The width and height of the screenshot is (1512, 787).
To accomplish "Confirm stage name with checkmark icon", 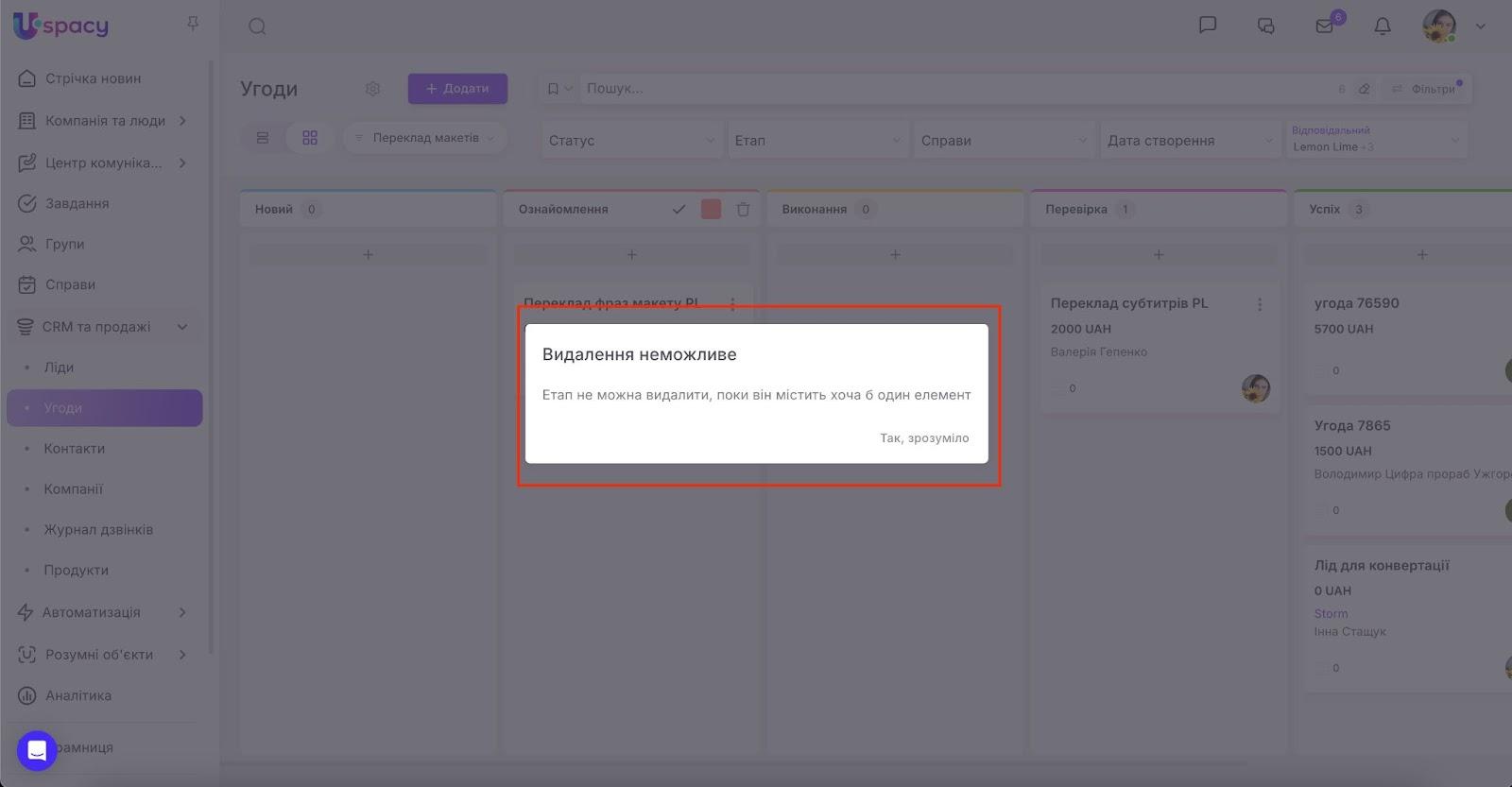I will click(679, 210).
